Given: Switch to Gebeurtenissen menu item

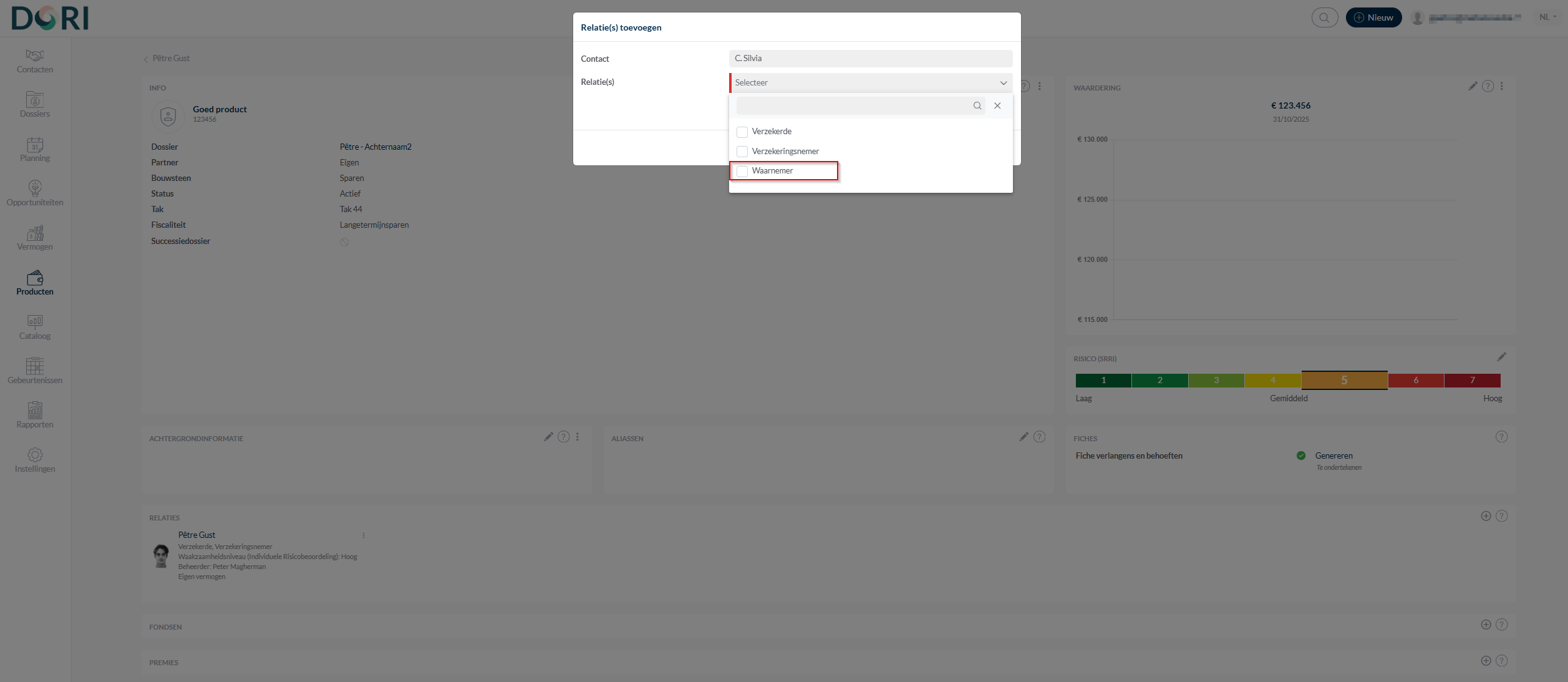Looking at the screenshot, I should pyautogui.click(x=35, y=372).
